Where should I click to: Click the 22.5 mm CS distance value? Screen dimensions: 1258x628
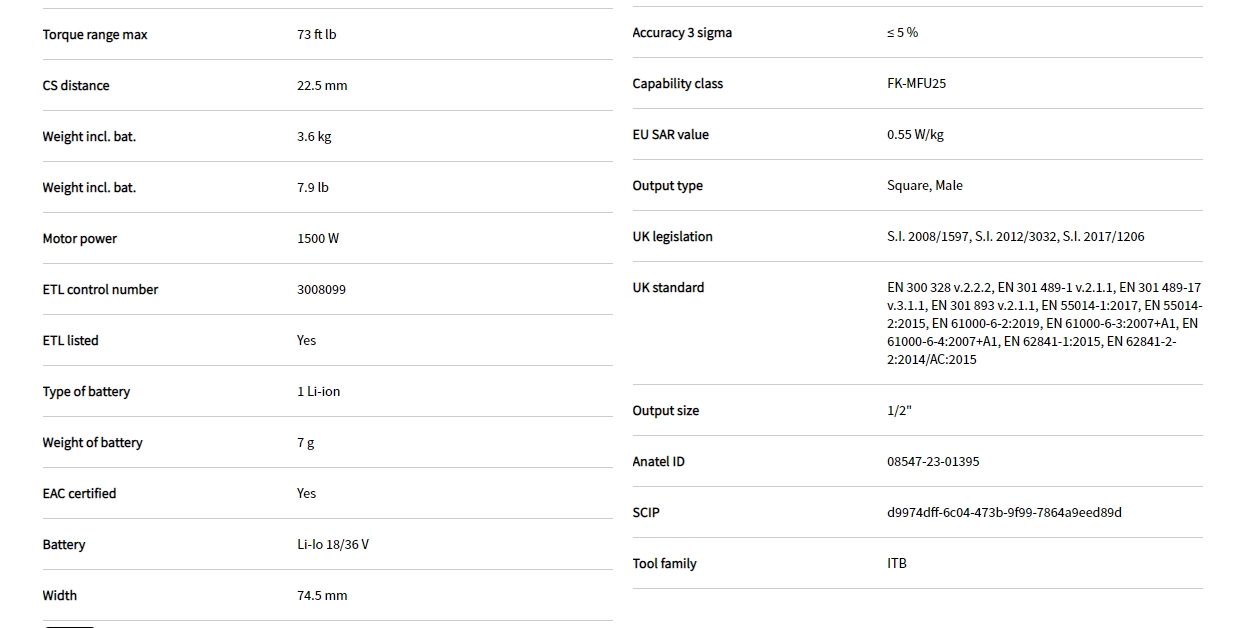coord(322,86)
